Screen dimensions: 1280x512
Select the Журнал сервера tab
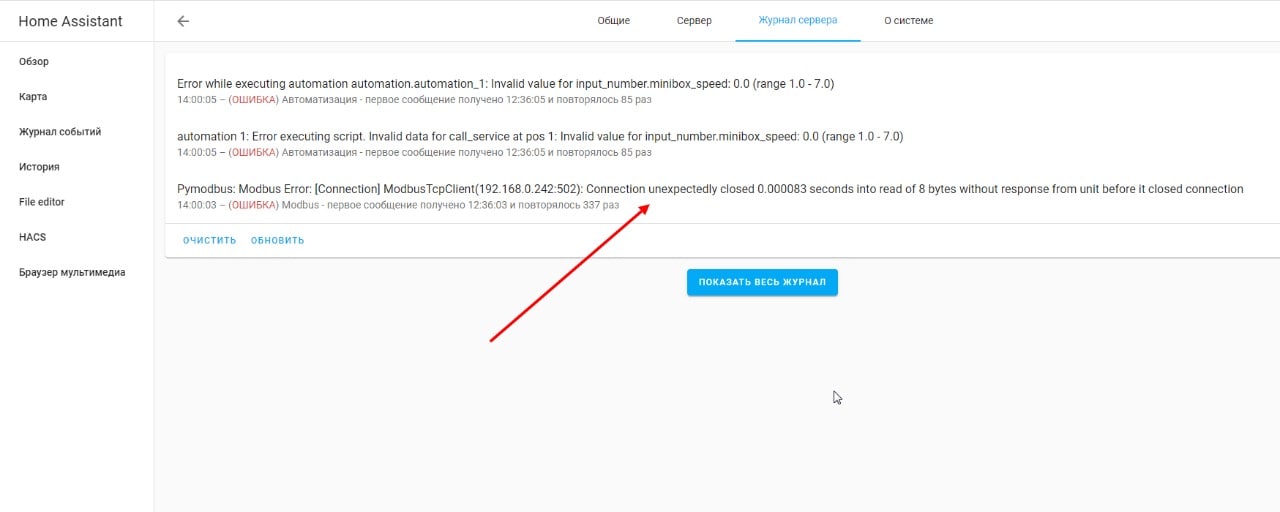(798, 21)
